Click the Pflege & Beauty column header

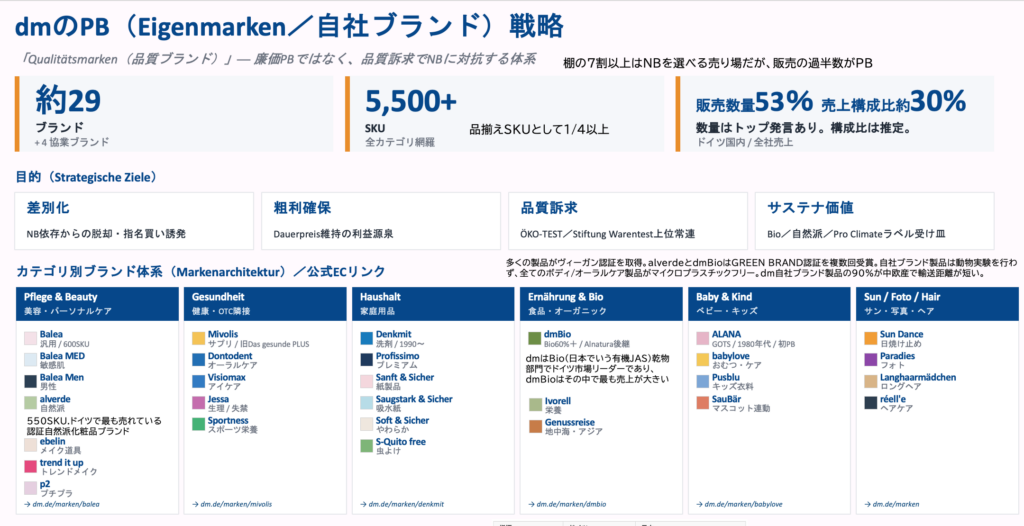pyautogui.click(x=97, y=304)
